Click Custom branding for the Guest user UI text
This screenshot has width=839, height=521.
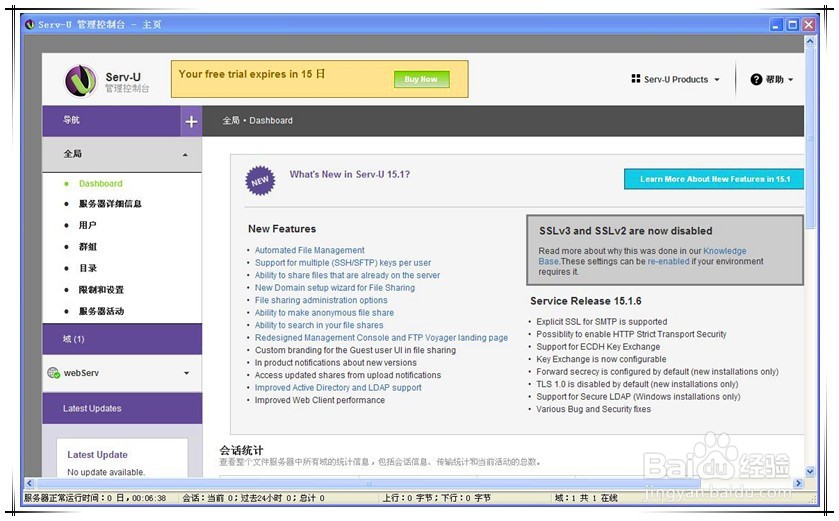pos(355,350)
